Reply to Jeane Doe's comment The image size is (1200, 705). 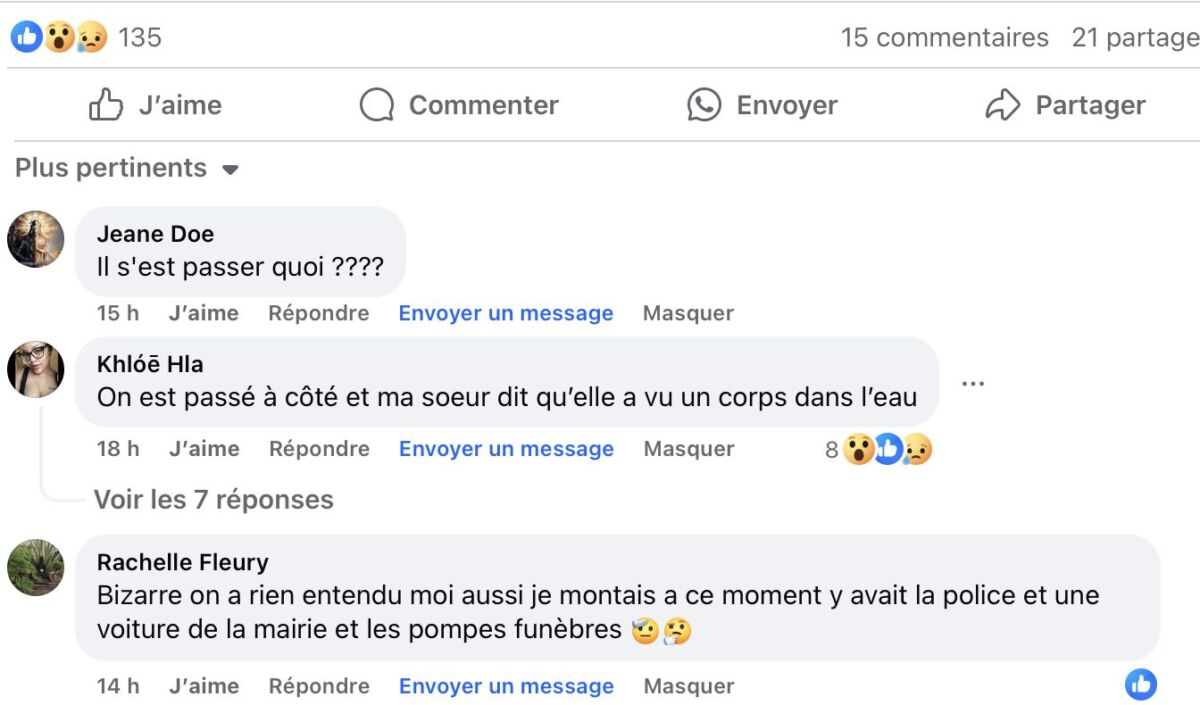[x=318, y=313]
